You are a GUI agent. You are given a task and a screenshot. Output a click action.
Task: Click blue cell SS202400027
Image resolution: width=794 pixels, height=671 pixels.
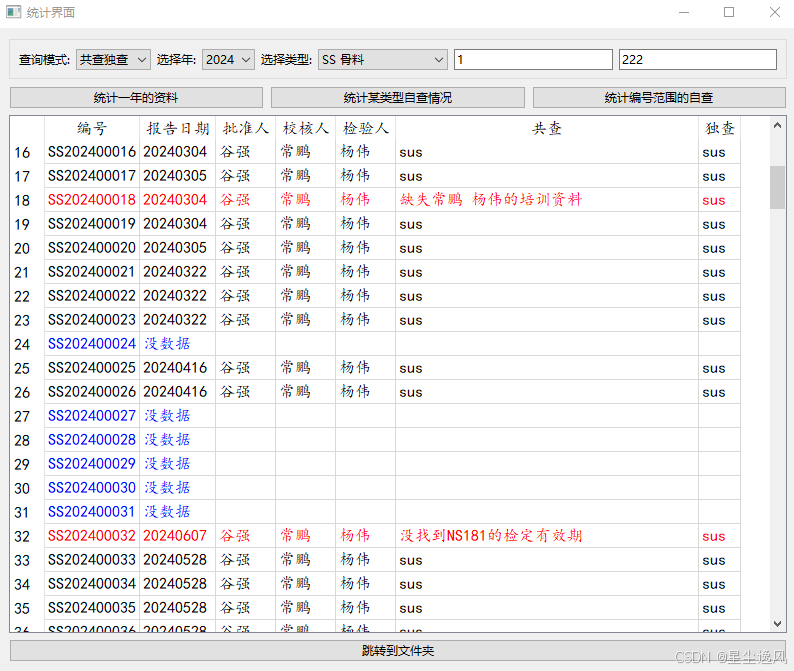(92, 416)
